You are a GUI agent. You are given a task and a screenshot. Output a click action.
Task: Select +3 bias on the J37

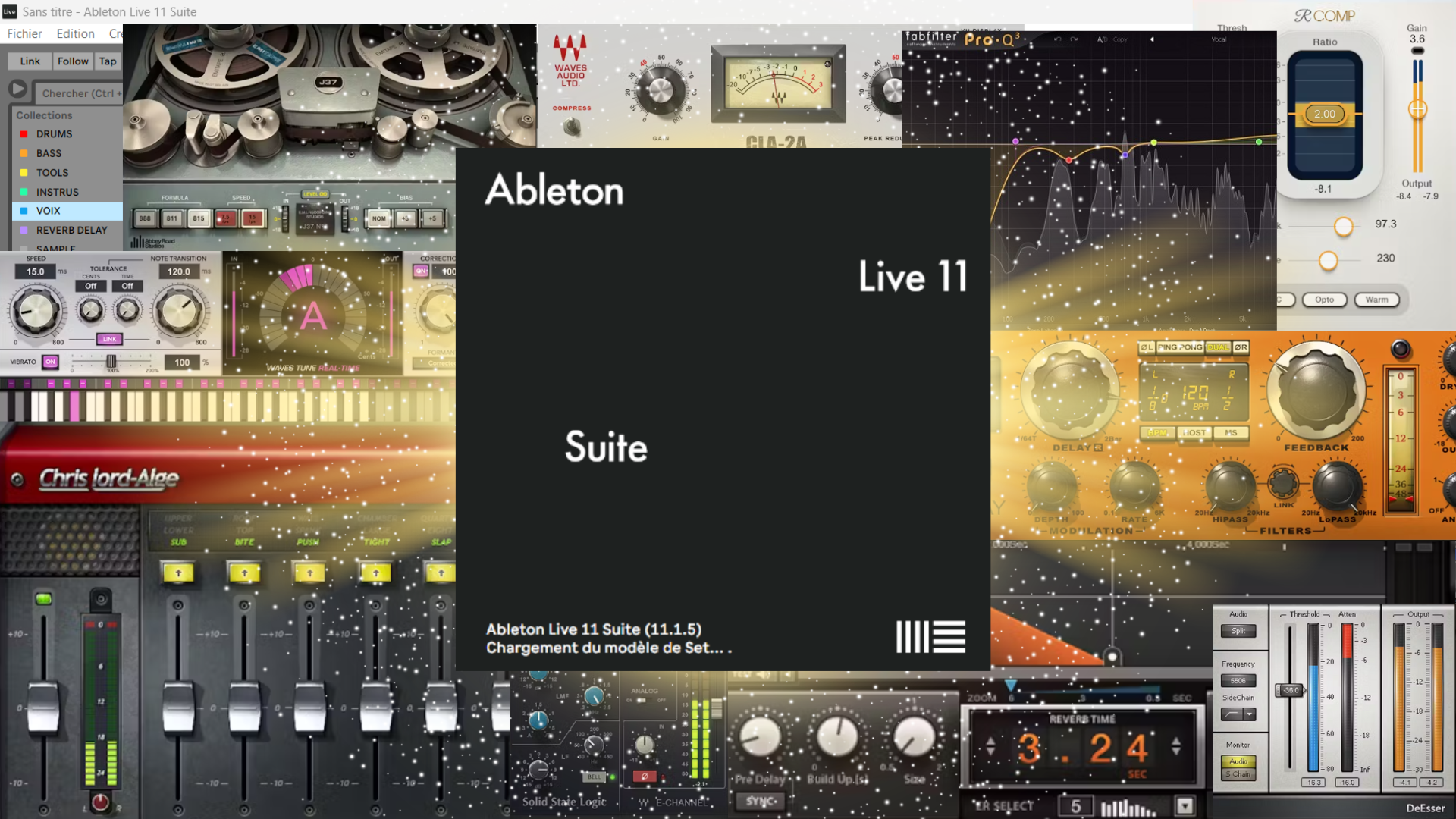[x=406, y=218]
